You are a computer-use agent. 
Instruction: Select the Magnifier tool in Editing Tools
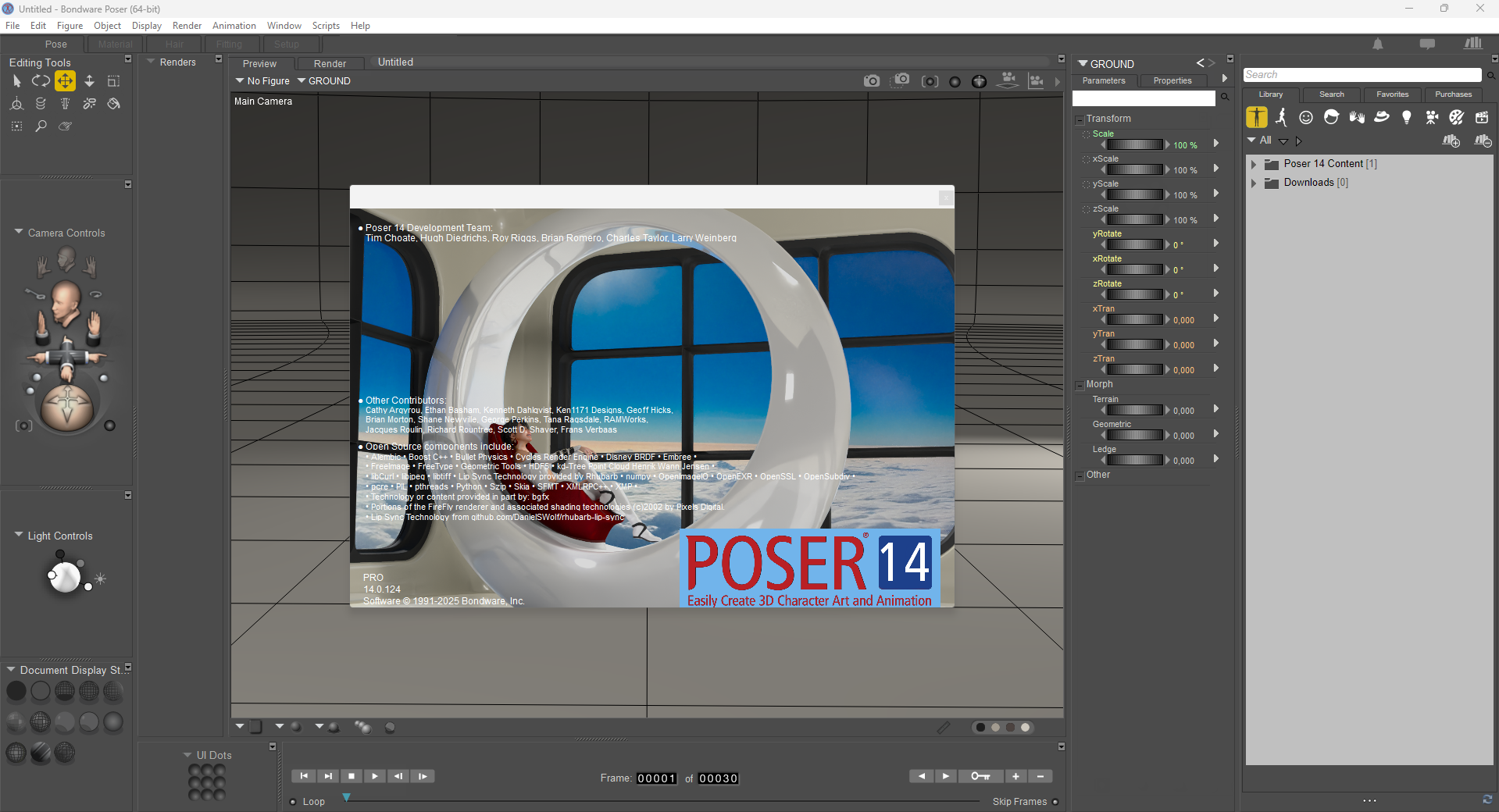tap(41, 126)
